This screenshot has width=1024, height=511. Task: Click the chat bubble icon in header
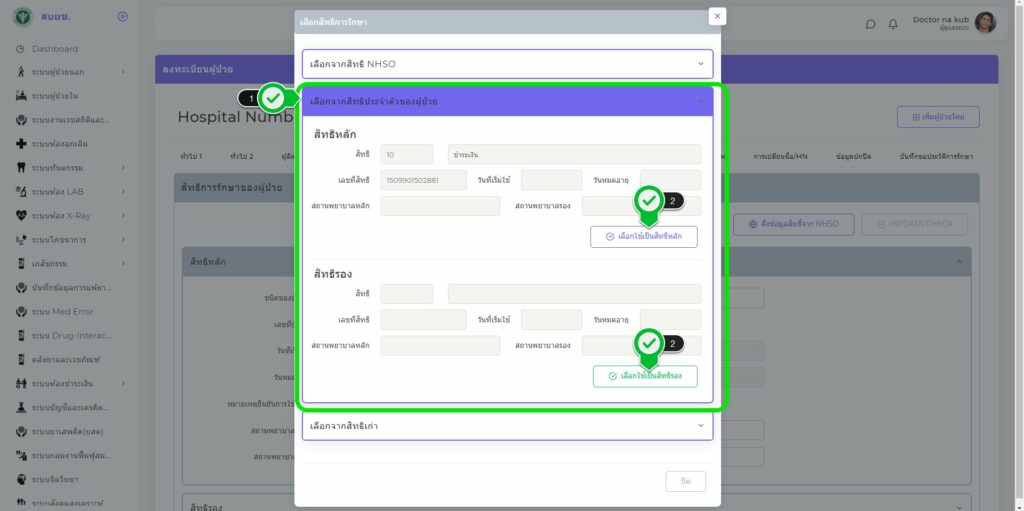[870, 24]
